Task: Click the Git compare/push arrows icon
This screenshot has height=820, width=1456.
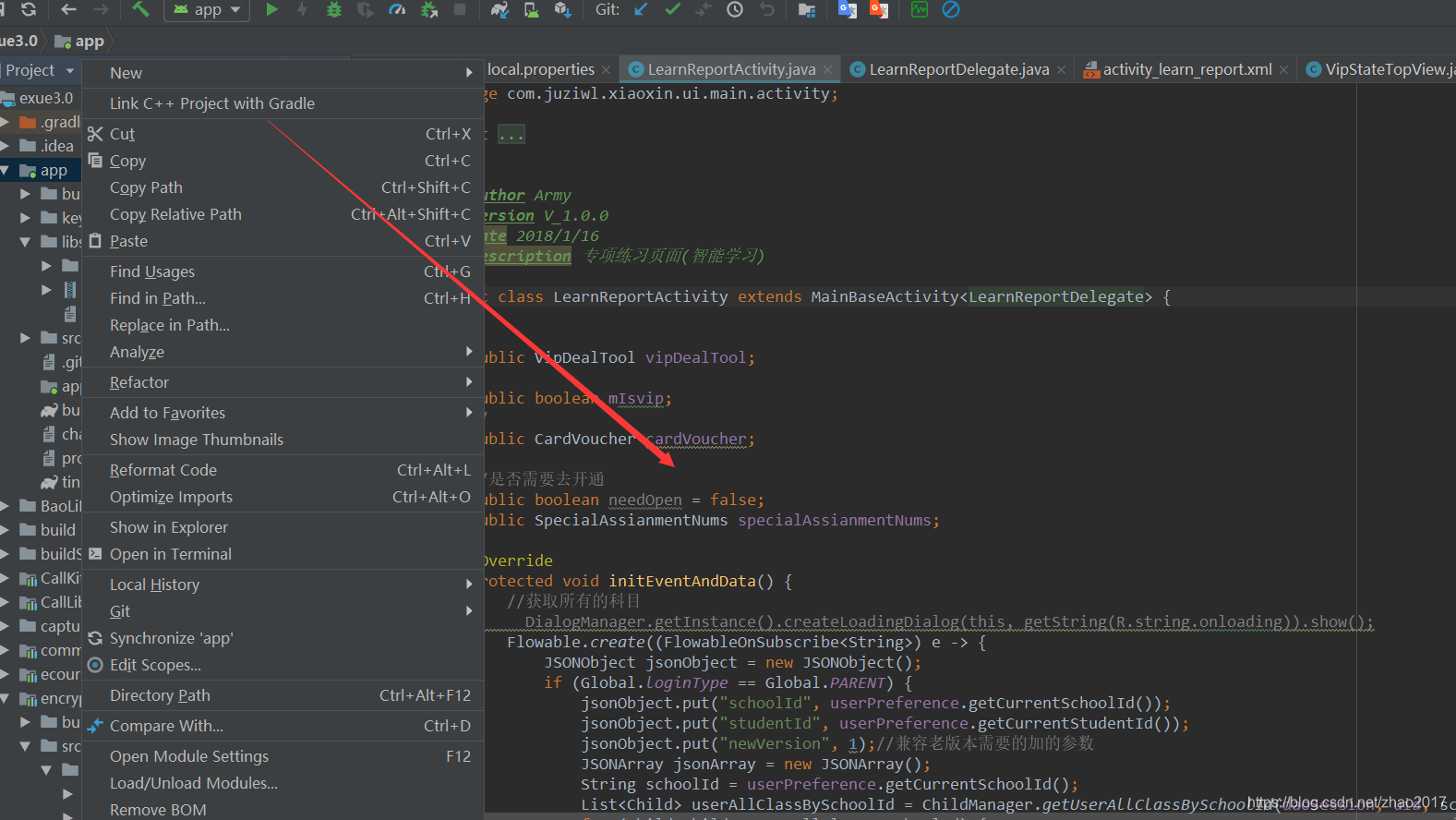Action: 704,9
